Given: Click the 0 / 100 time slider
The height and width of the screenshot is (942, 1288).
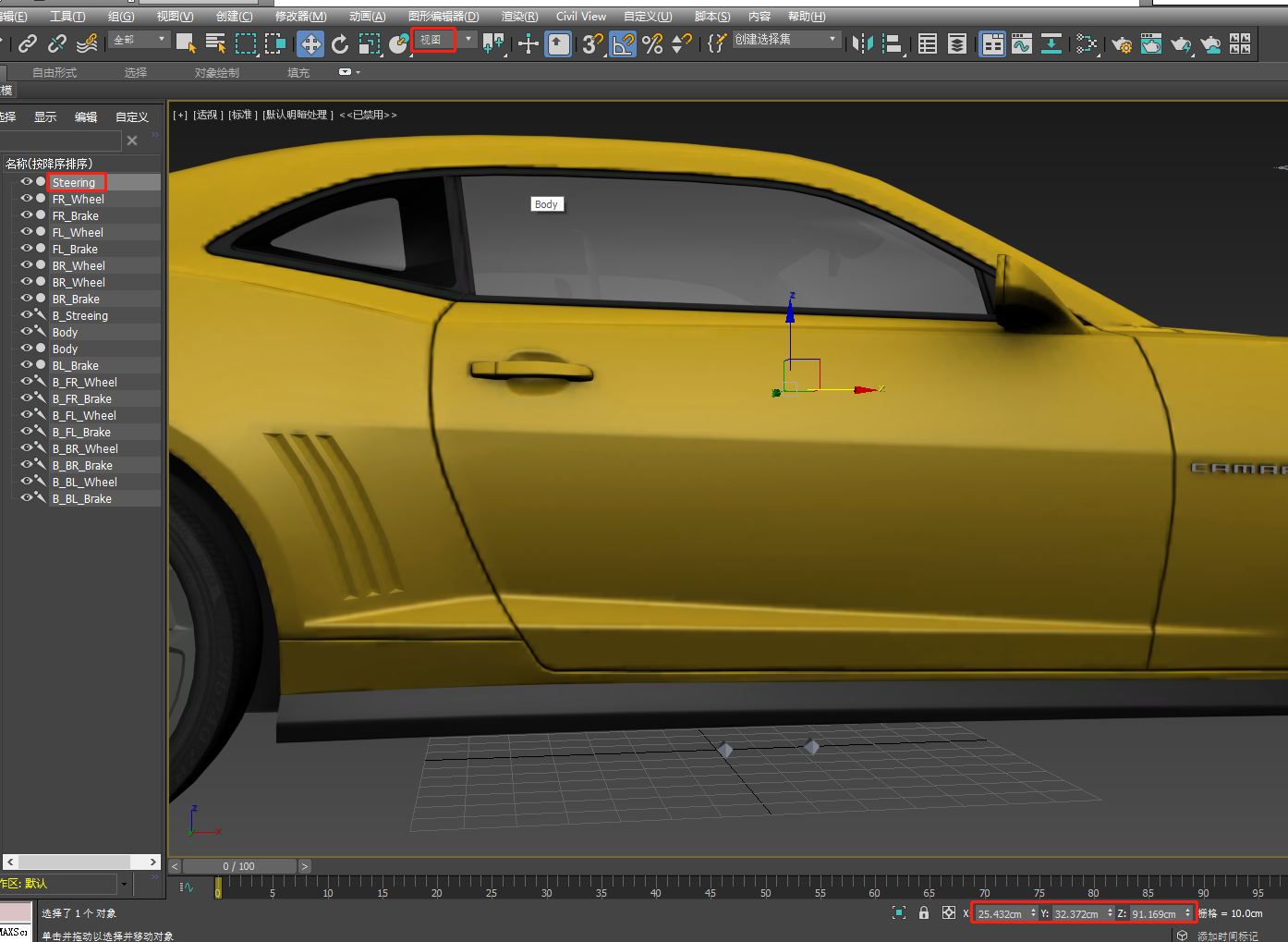Looking at the screenshot, I should pyautogui.click(x=239, y=866).
